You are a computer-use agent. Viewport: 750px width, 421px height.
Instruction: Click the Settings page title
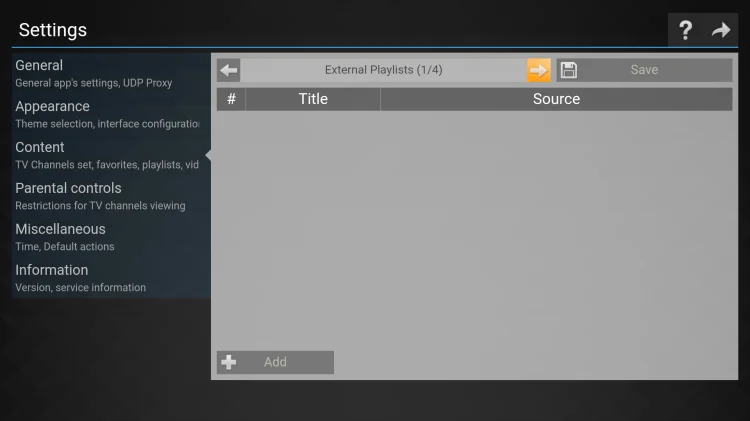point(53,30)
